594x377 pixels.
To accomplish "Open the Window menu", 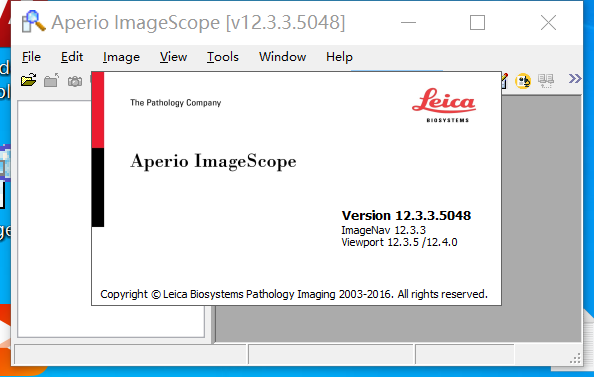I will pos(282,57).
